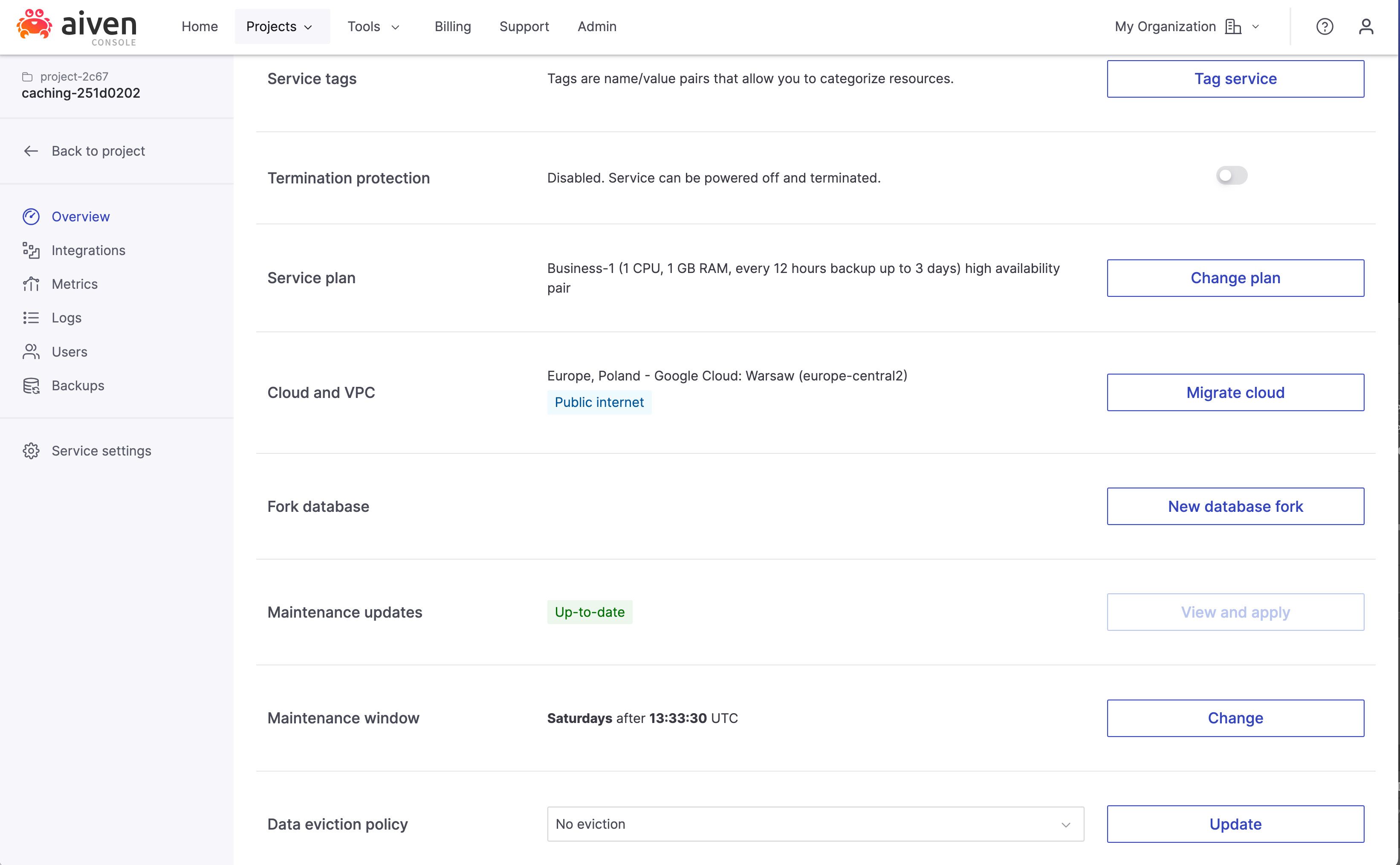Expand the Tools dropdown menu
1400x865 pixels.
click(374, 26)
